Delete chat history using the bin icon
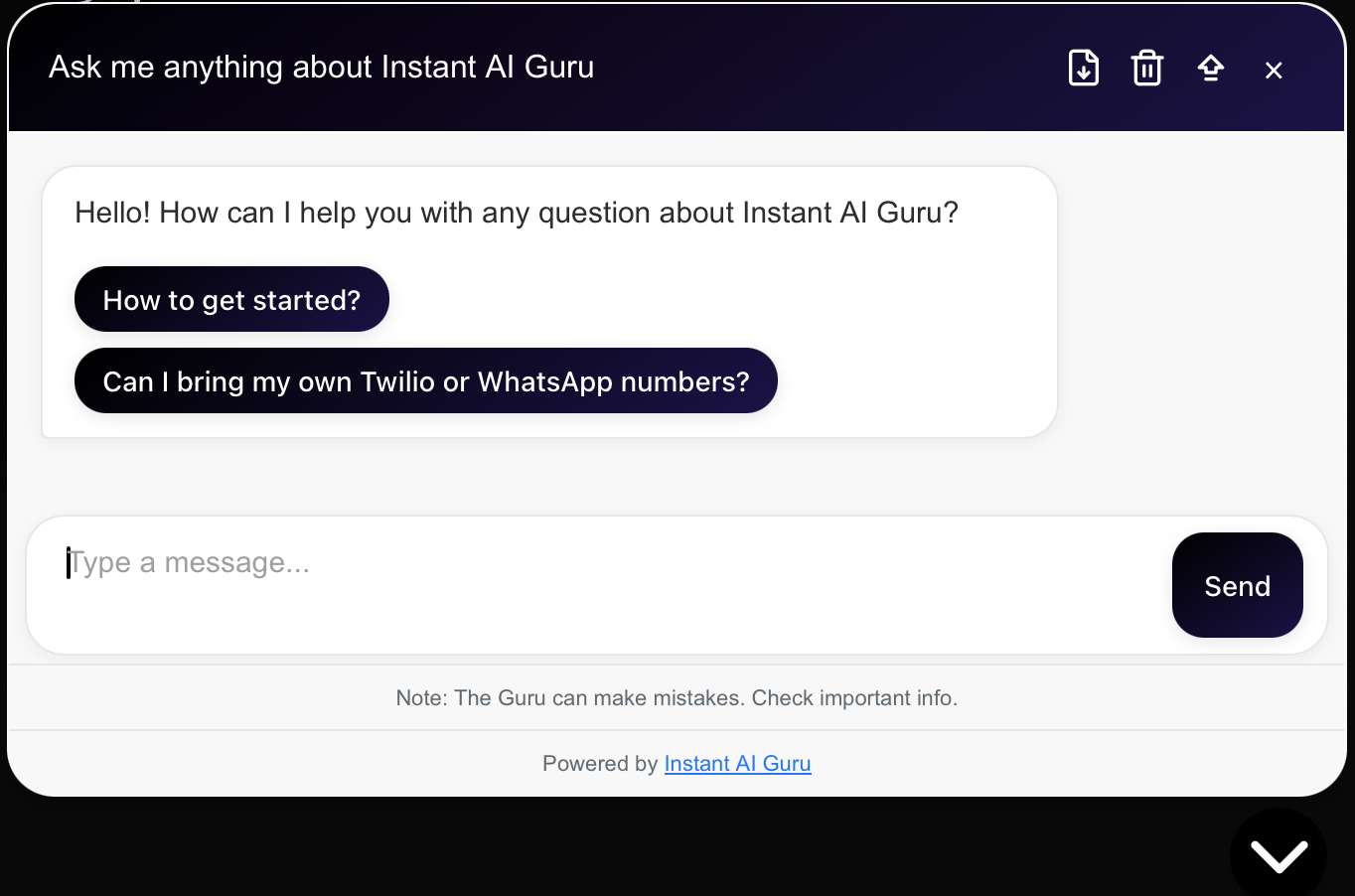The image size is (1355, 896). pos(1146,68)
